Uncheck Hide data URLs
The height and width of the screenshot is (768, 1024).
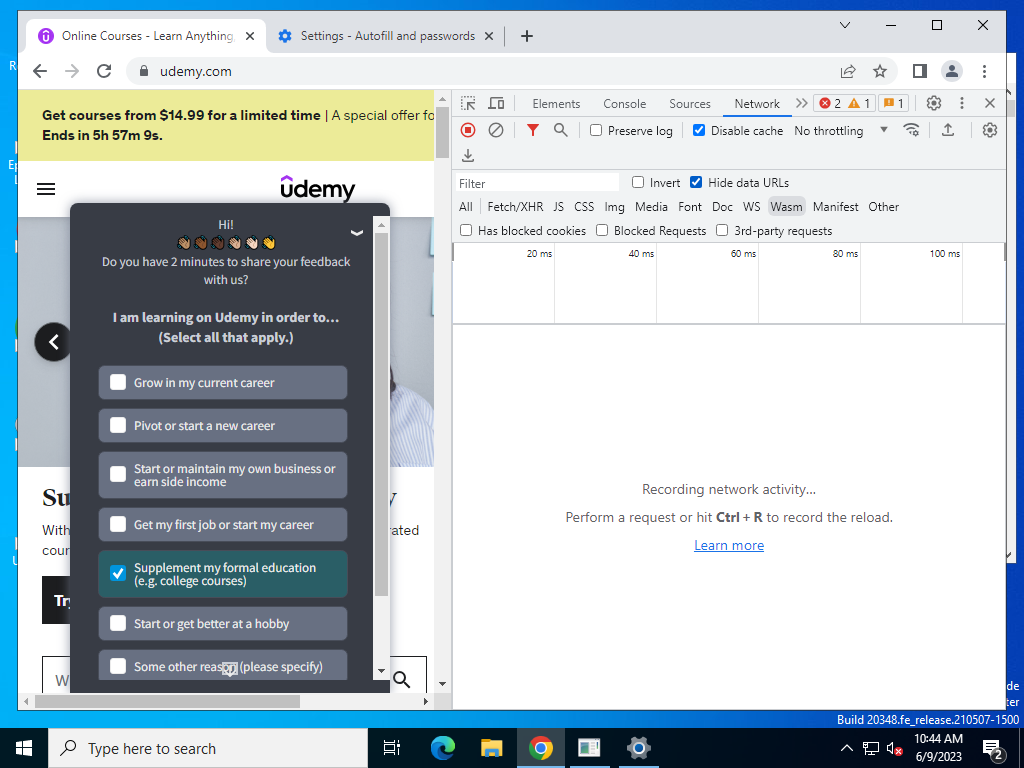click(x=696, y=182)
